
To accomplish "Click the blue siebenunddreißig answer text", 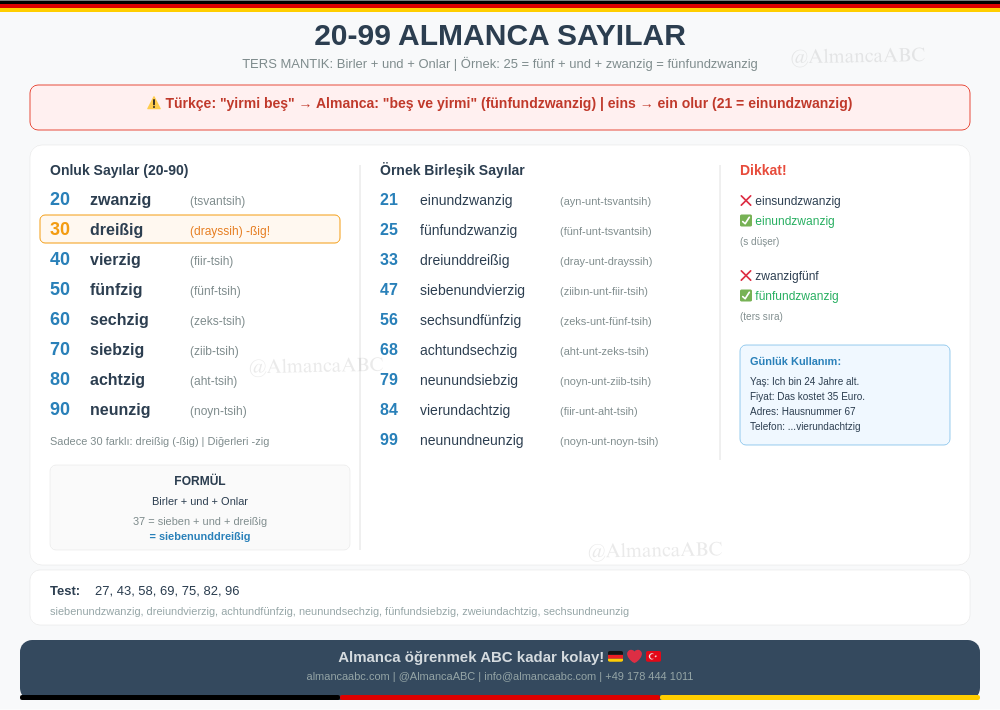I will (x=199, y=536).
